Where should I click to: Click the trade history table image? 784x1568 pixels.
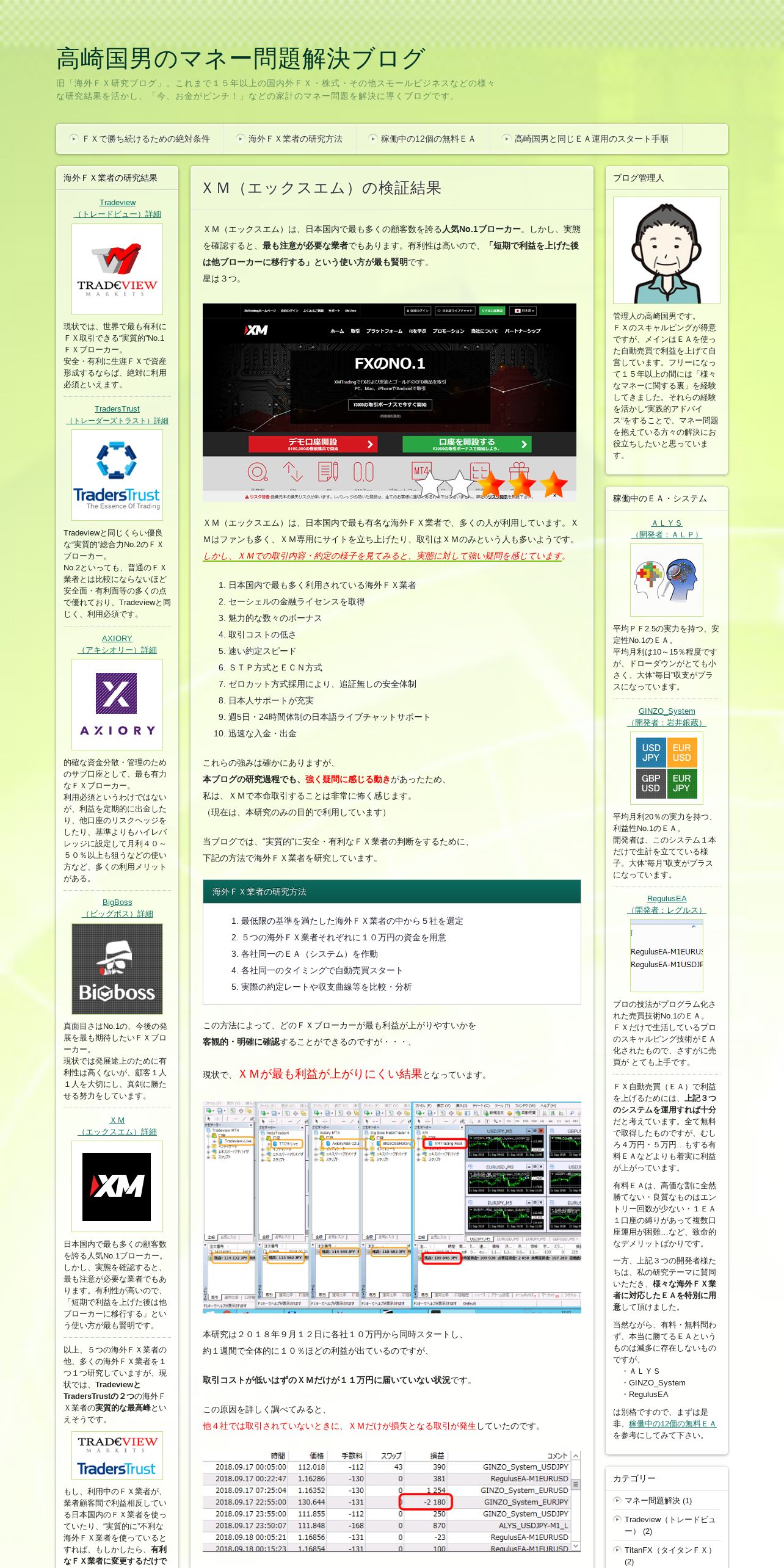391,1501
